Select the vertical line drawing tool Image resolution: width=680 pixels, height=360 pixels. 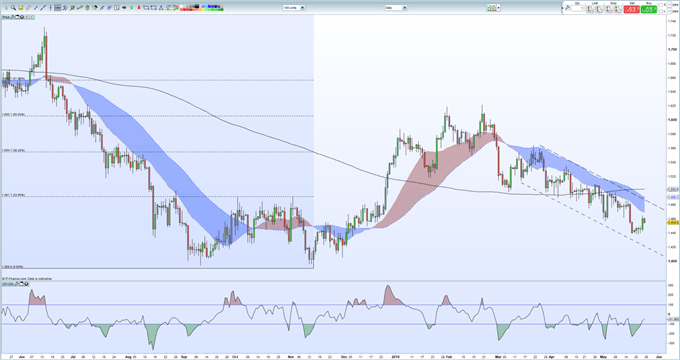click(x=50, y=8)
